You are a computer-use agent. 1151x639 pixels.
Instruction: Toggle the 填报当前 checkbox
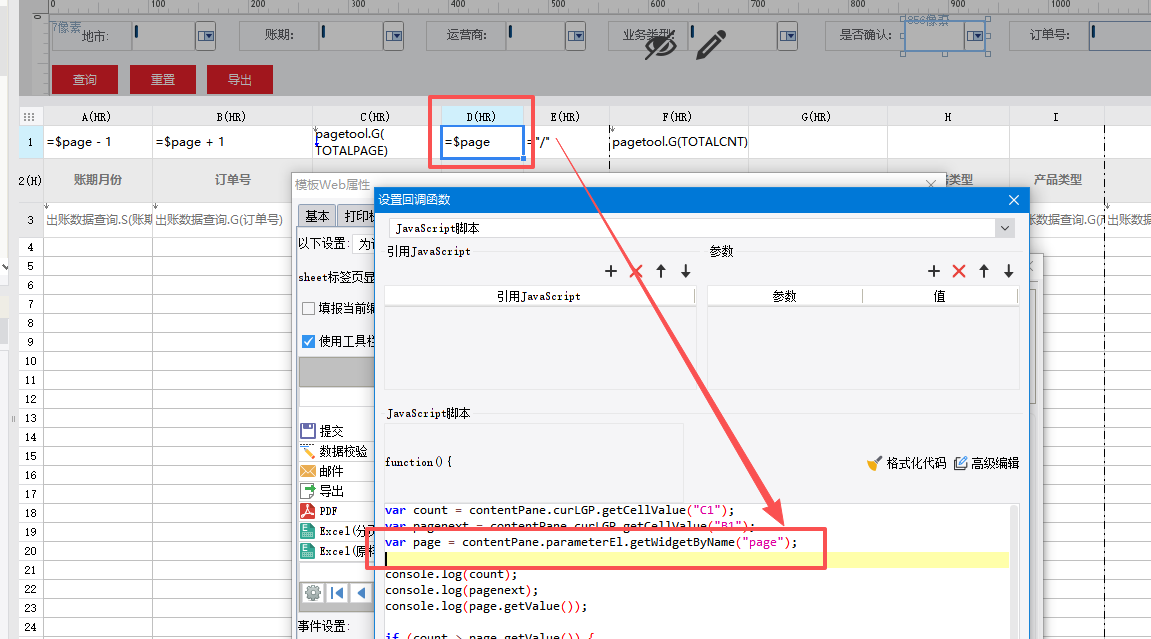[x=308, y=309]
